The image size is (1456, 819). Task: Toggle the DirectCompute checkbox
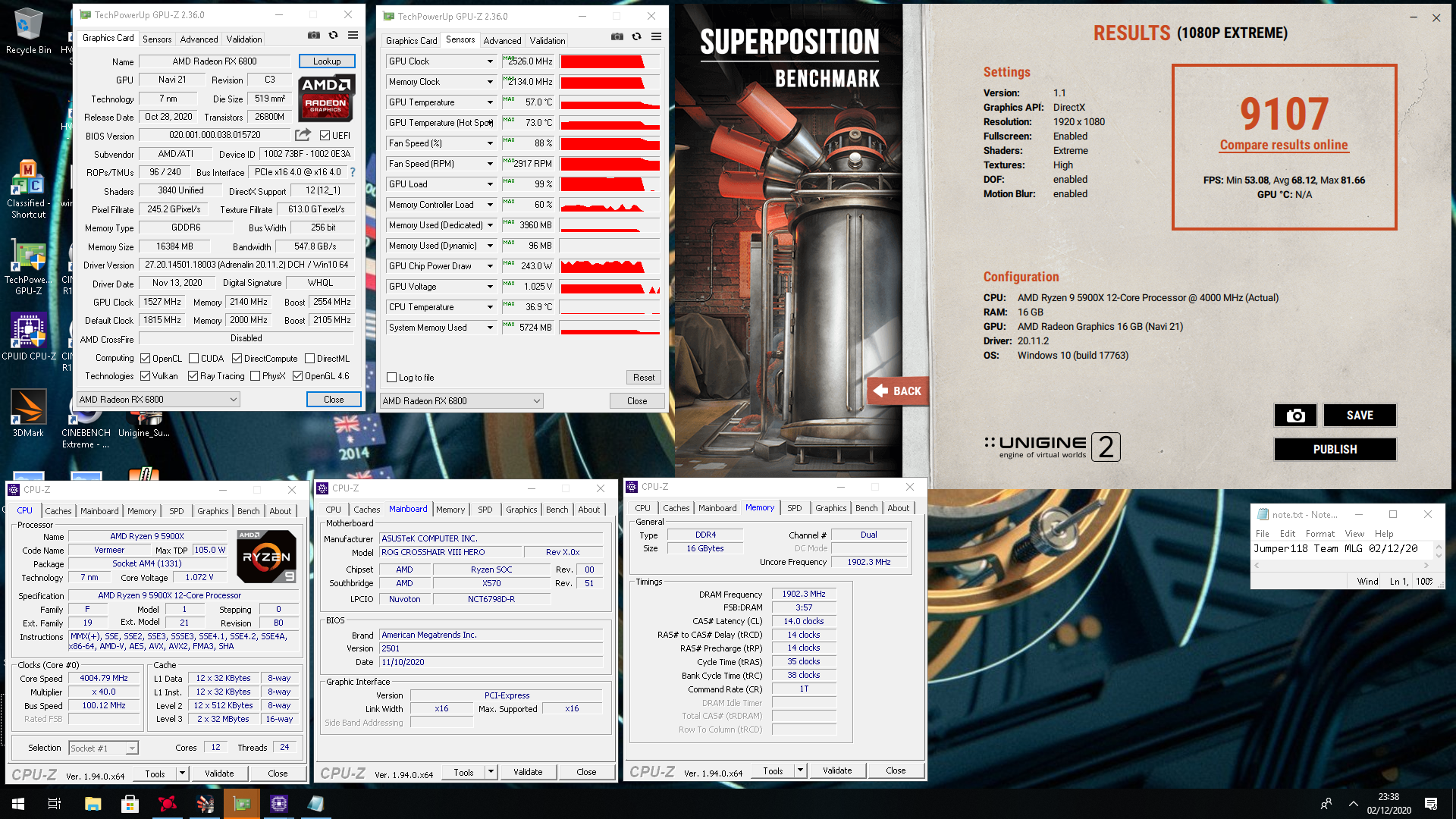[237, 359]
